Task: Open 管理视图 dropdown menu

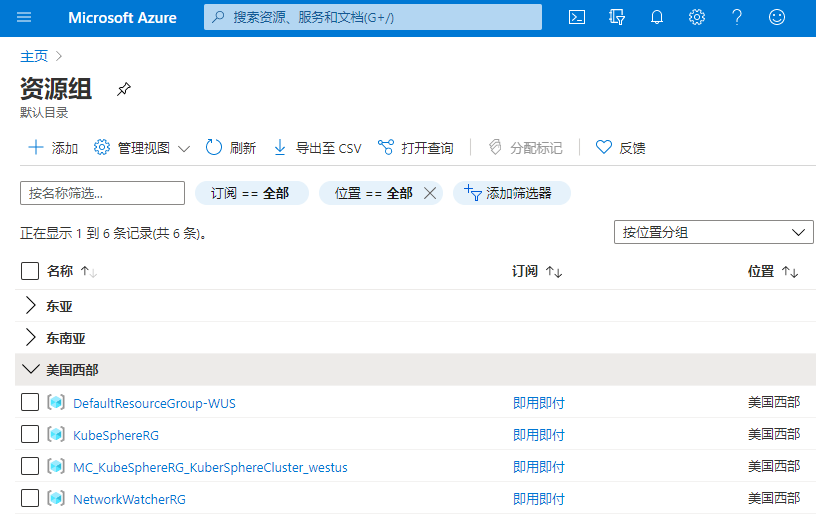Action: click(142, 148)
